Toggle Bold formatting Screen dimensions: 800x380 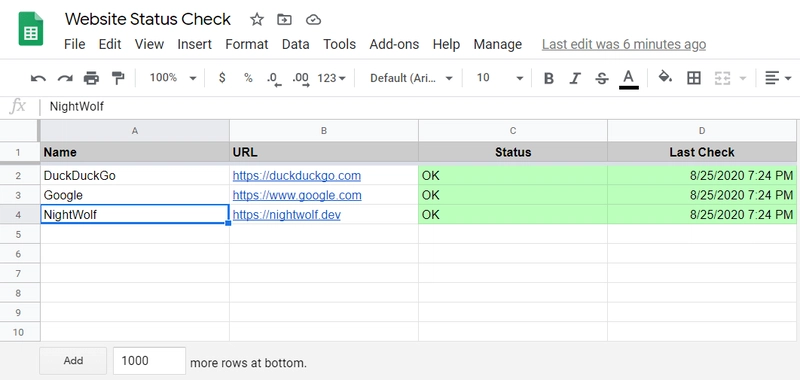549,78
